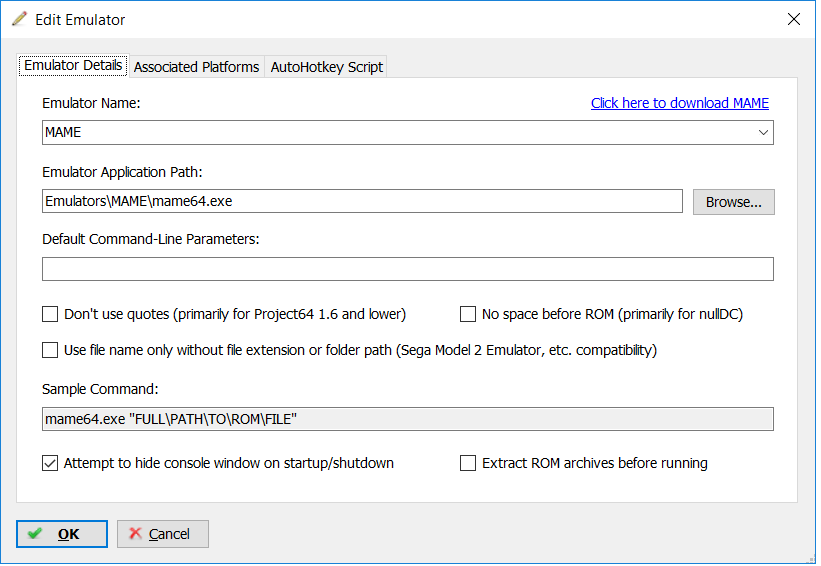Open the AutoHotkey Script tab

[x=327, y=67]
